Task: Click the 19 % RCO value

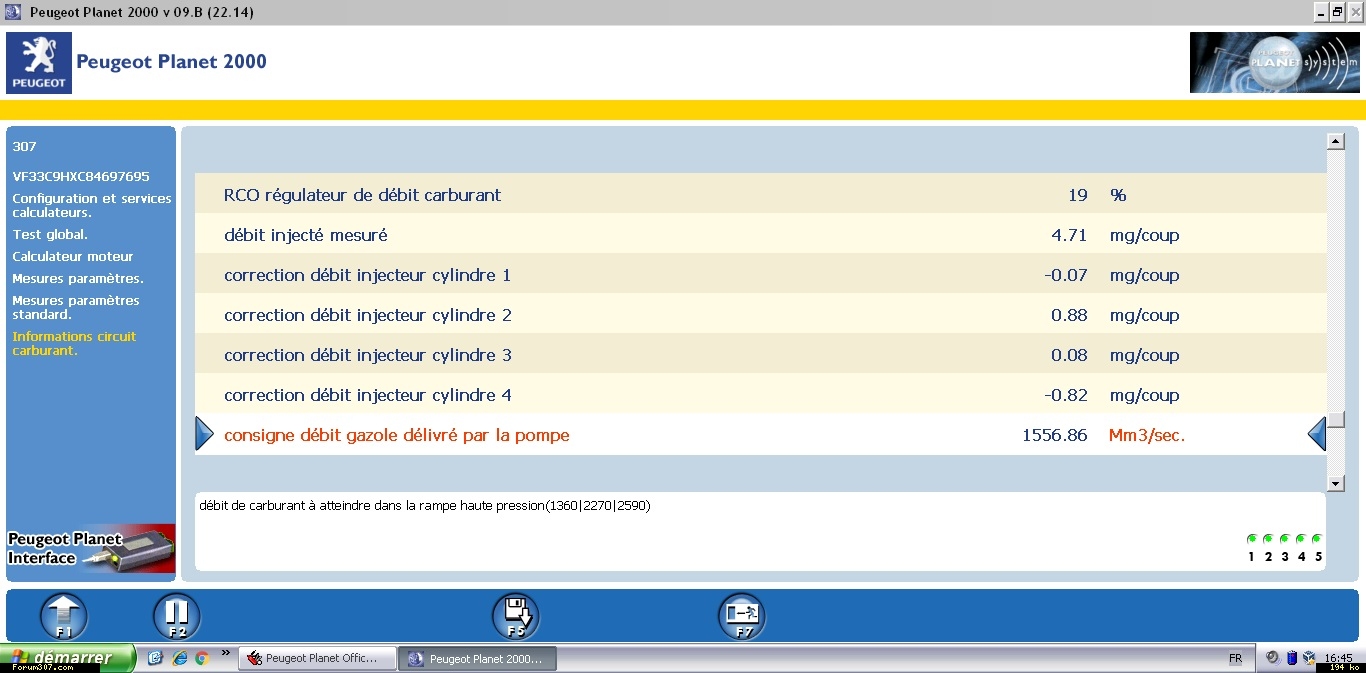Action: (1077, 195)
